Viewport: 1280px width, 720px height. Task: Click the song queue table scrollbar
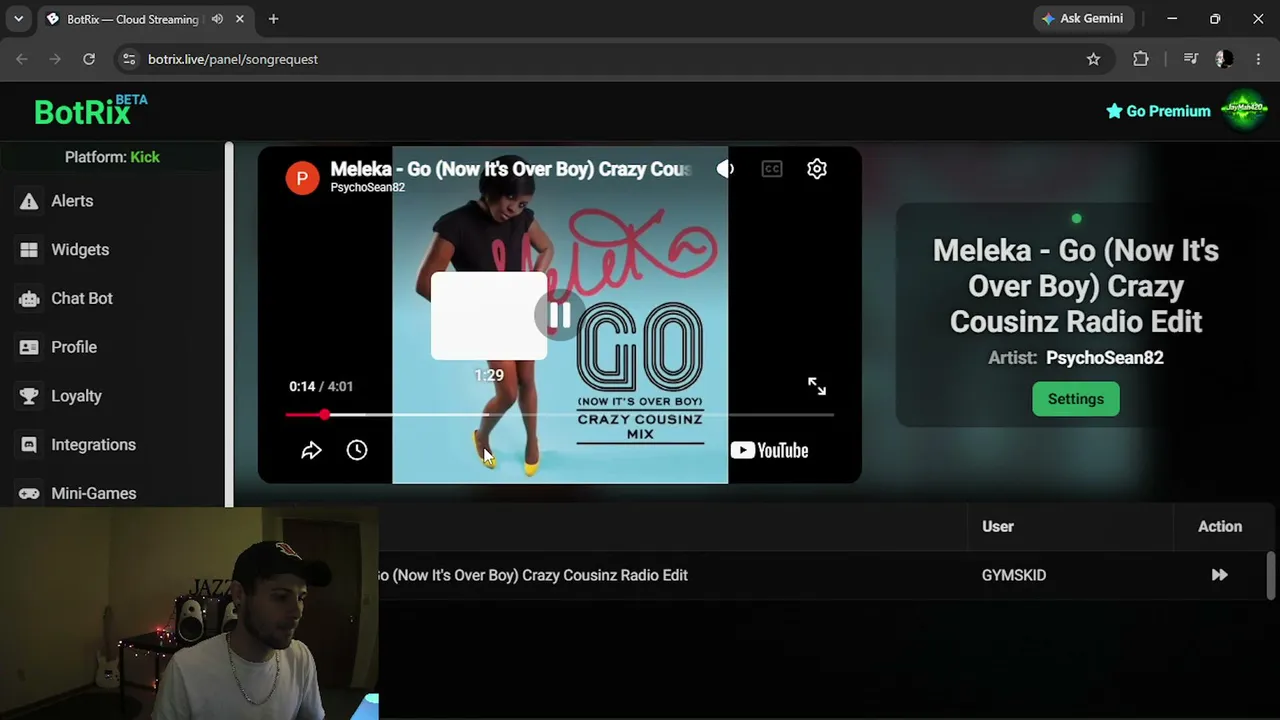(1271, 575)
